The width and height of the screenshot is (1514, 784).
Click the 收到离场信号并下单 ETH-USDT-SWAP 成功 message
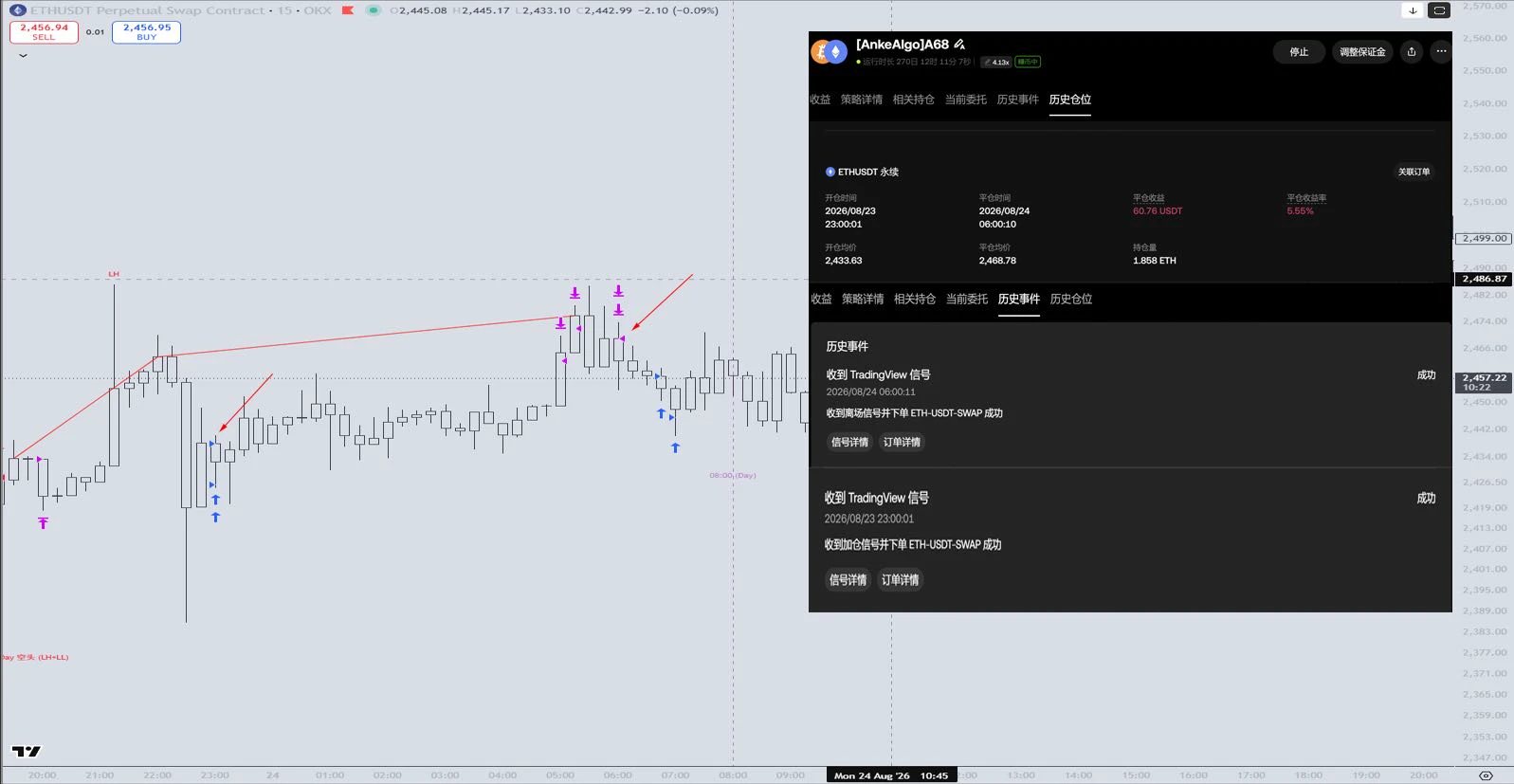click(914, 413)
